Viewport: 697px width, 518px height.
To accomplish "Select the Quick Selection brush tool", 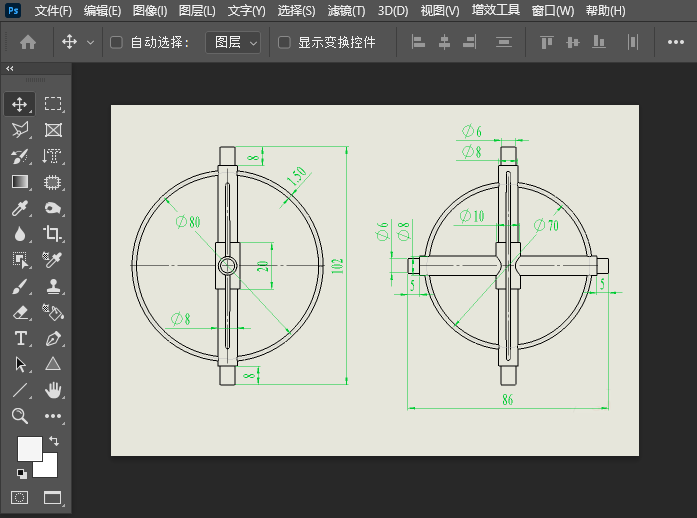I will (20, 157).
